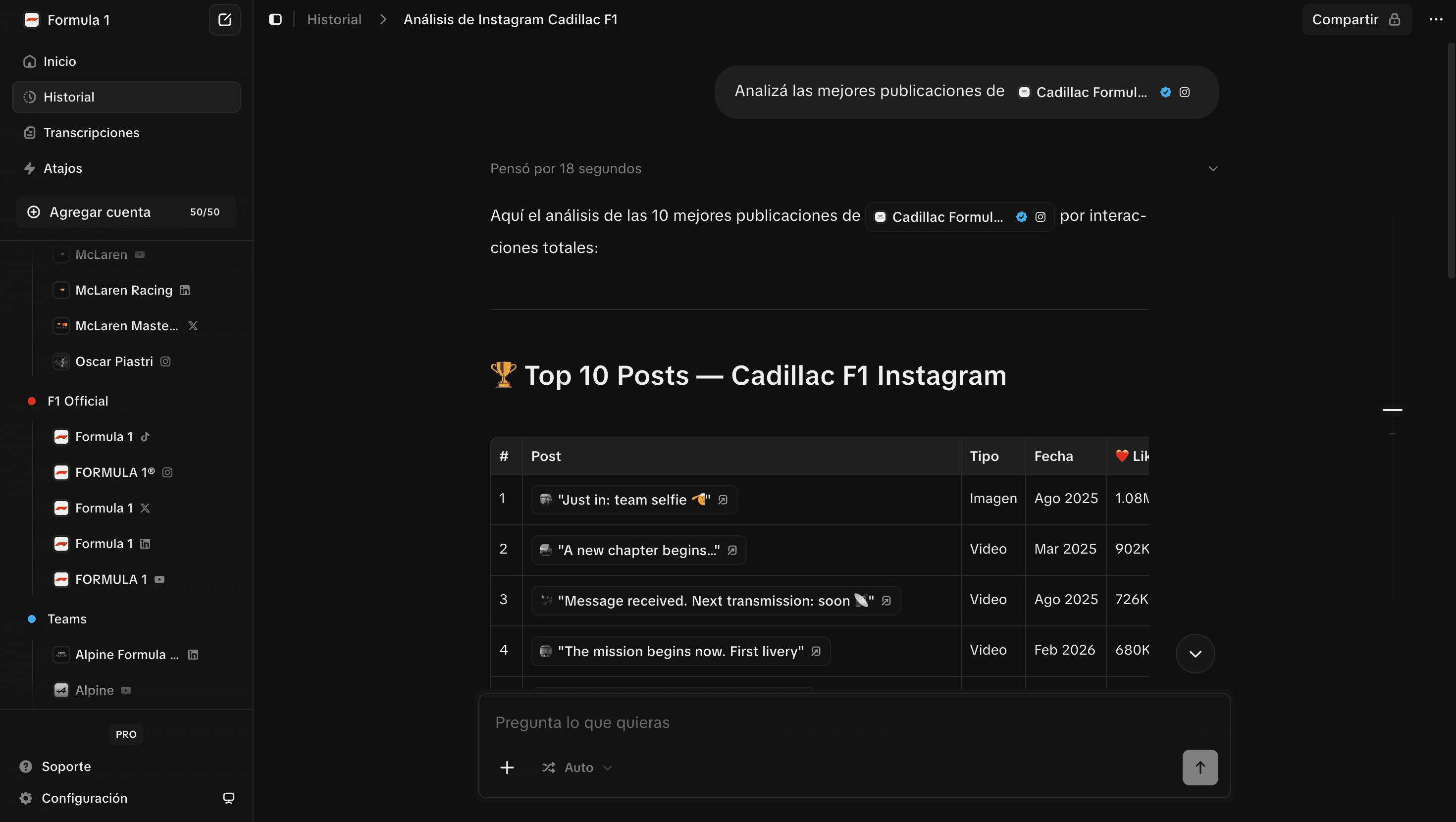Select Formula 1 TikTok account
Image resolution: width=1456 pixels, height=822 pixels.
point(102,436)
